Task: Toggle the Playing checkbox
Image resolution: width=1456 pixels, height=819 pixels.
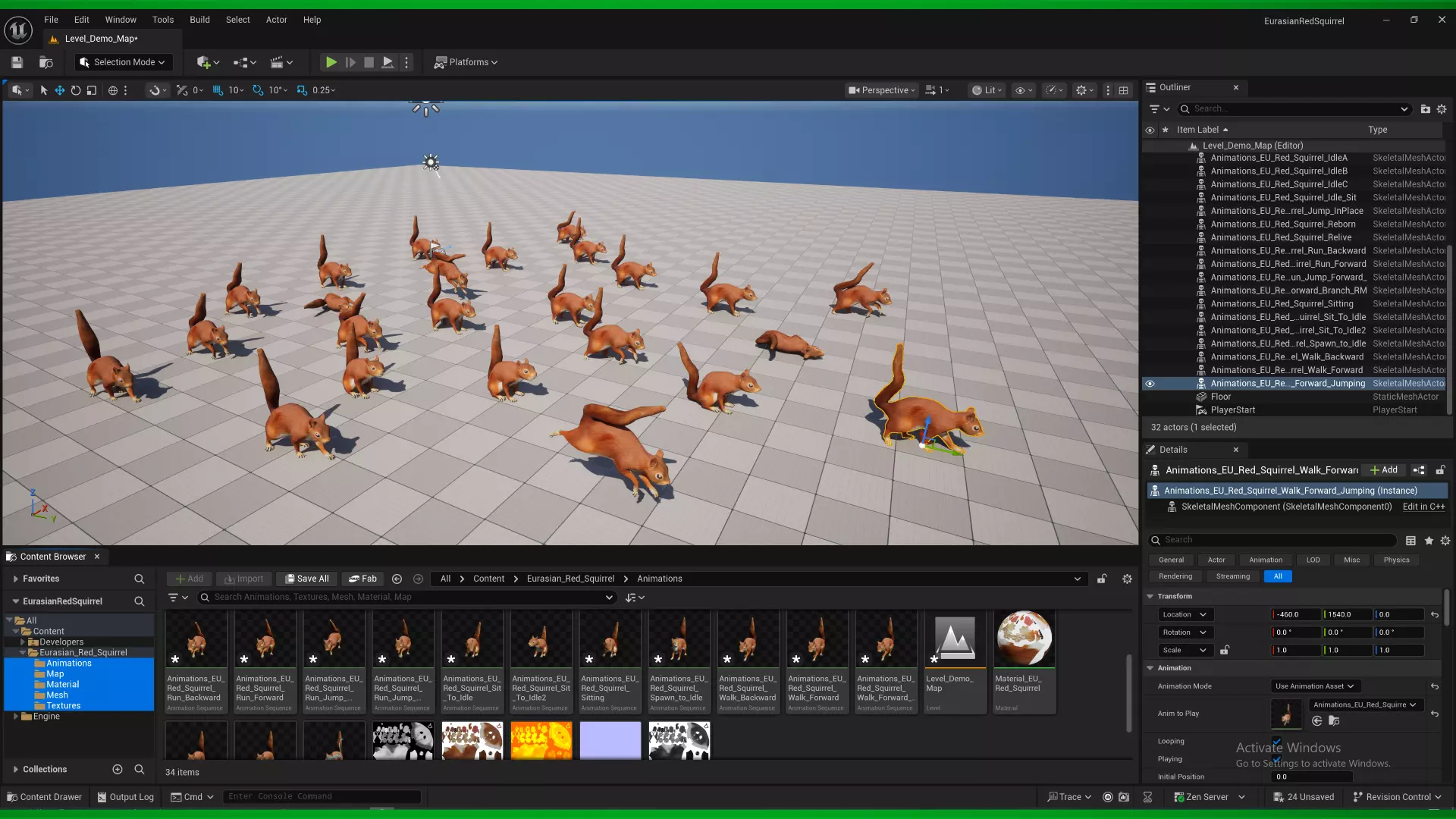Action: click(x=1276, y=759)
